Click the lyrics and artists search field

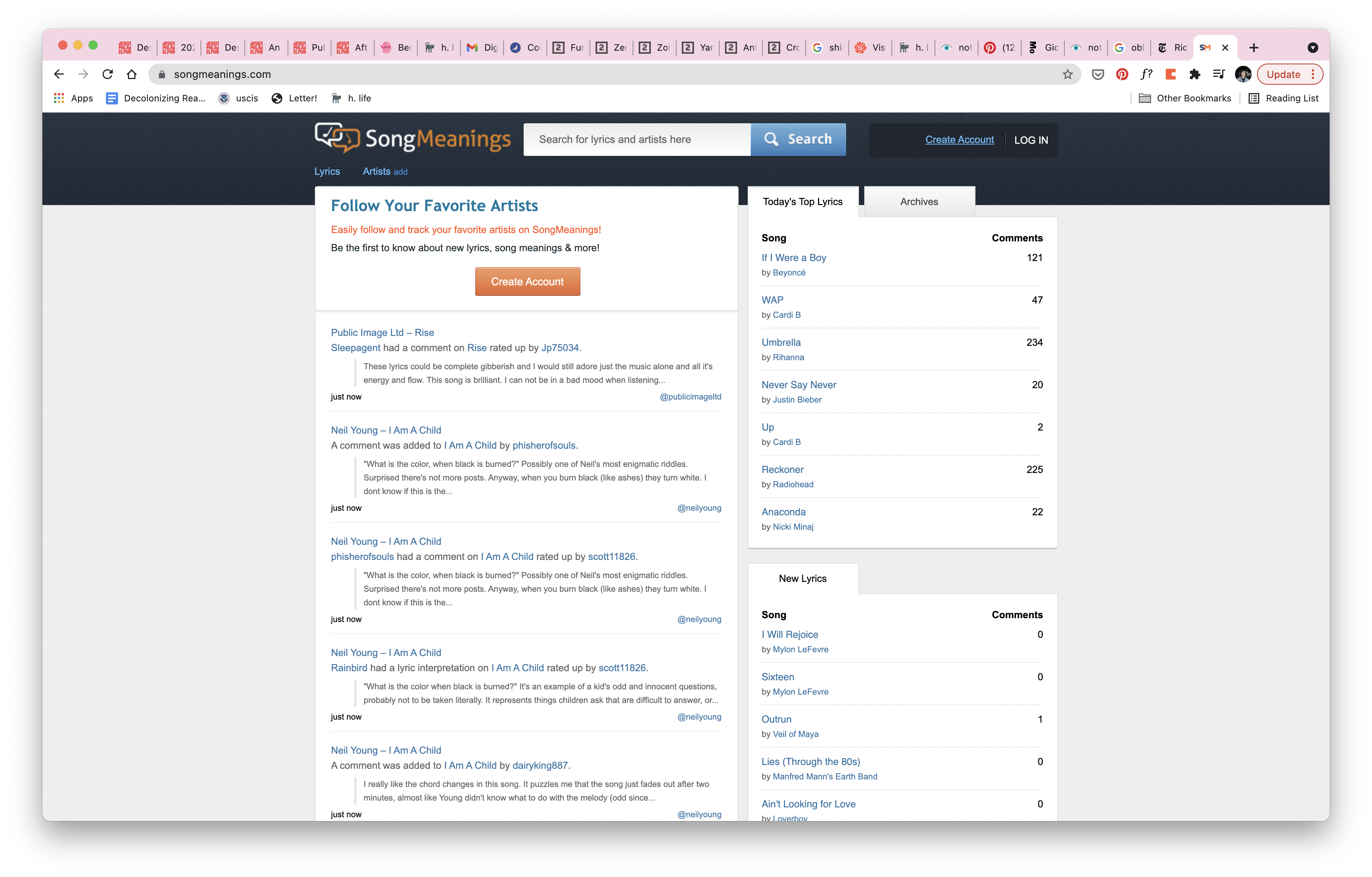pyautogui.click(x=636, y=140)
